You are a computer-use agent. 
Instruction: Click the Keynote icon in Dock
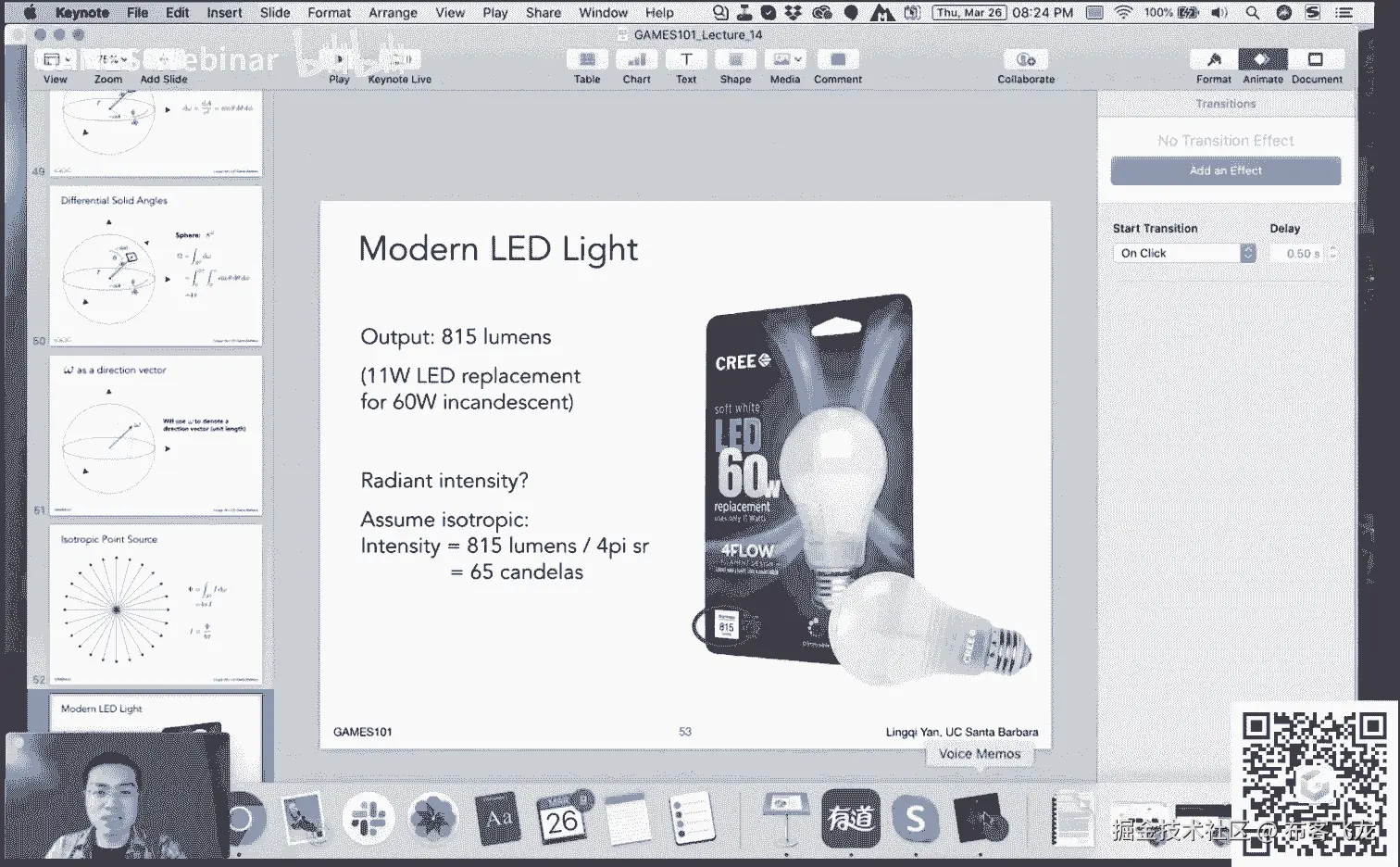tap(786, 819)
